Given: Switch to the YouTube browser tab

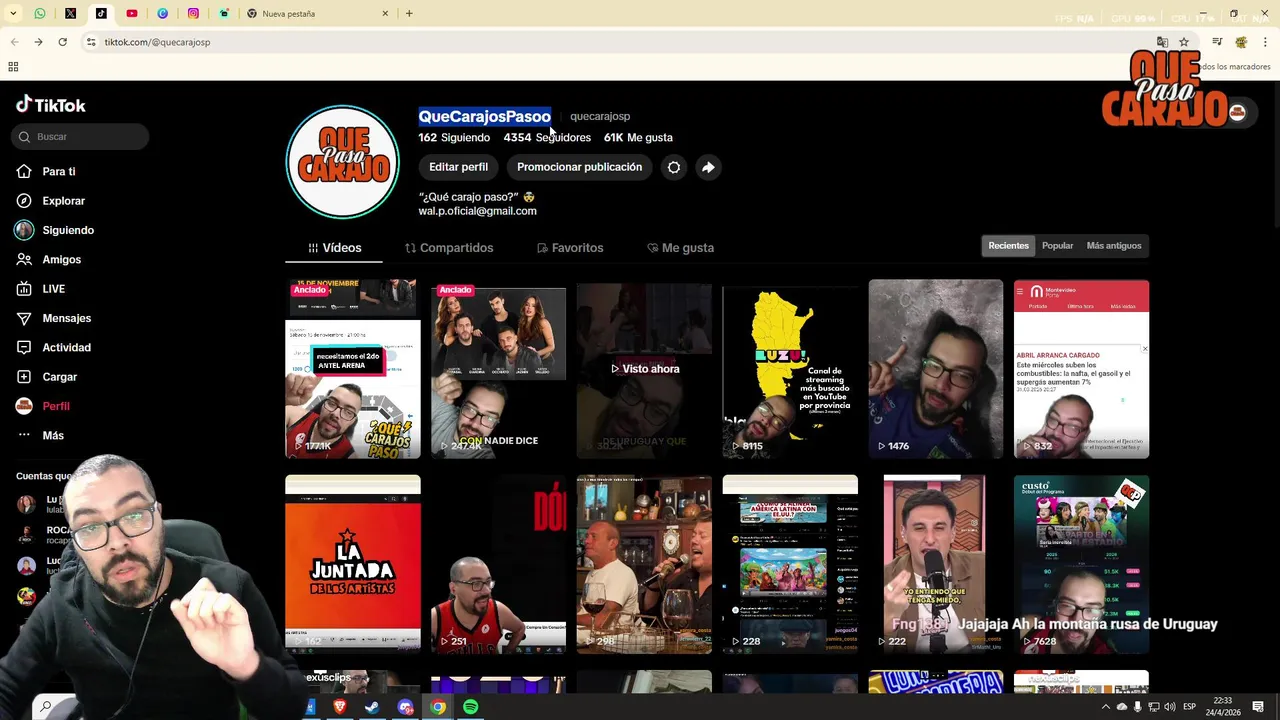Looking at the screenshot, I should pyautogui.click(x=132, y=14).
